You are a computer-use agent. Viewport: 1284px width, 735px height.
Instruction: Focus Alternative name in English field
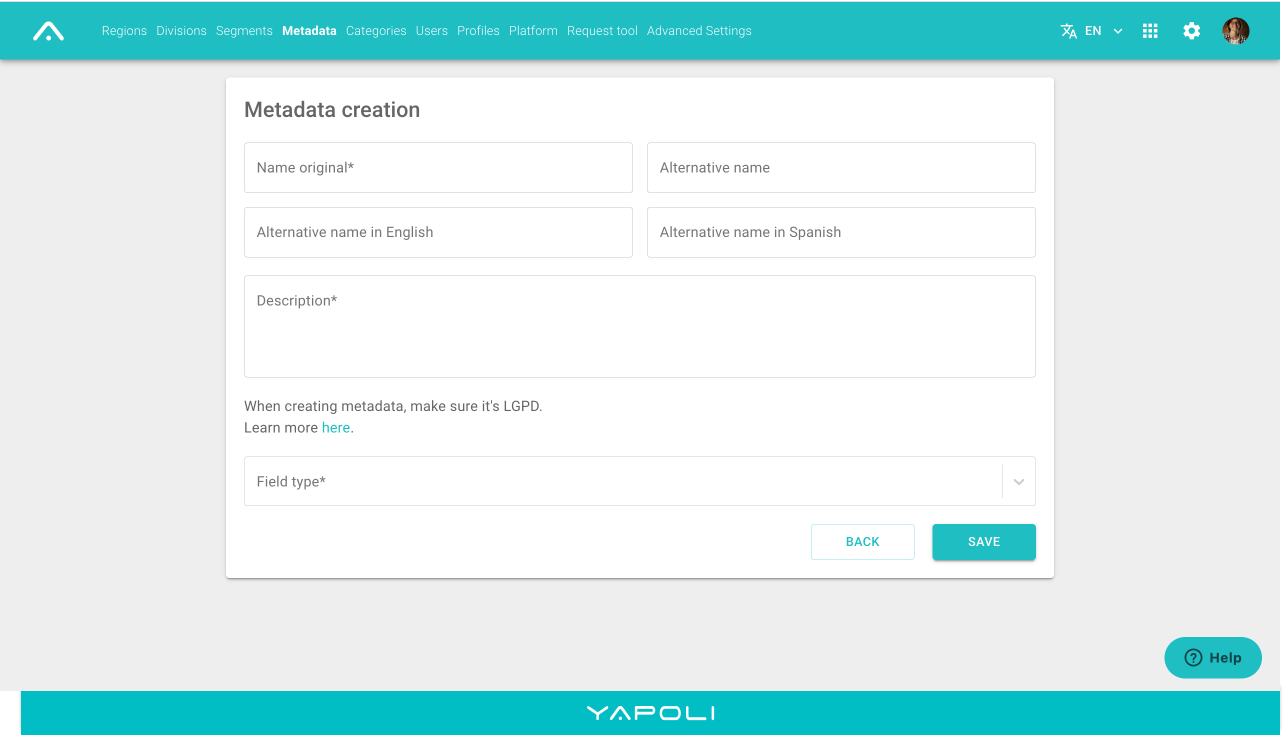click(438, 232)
